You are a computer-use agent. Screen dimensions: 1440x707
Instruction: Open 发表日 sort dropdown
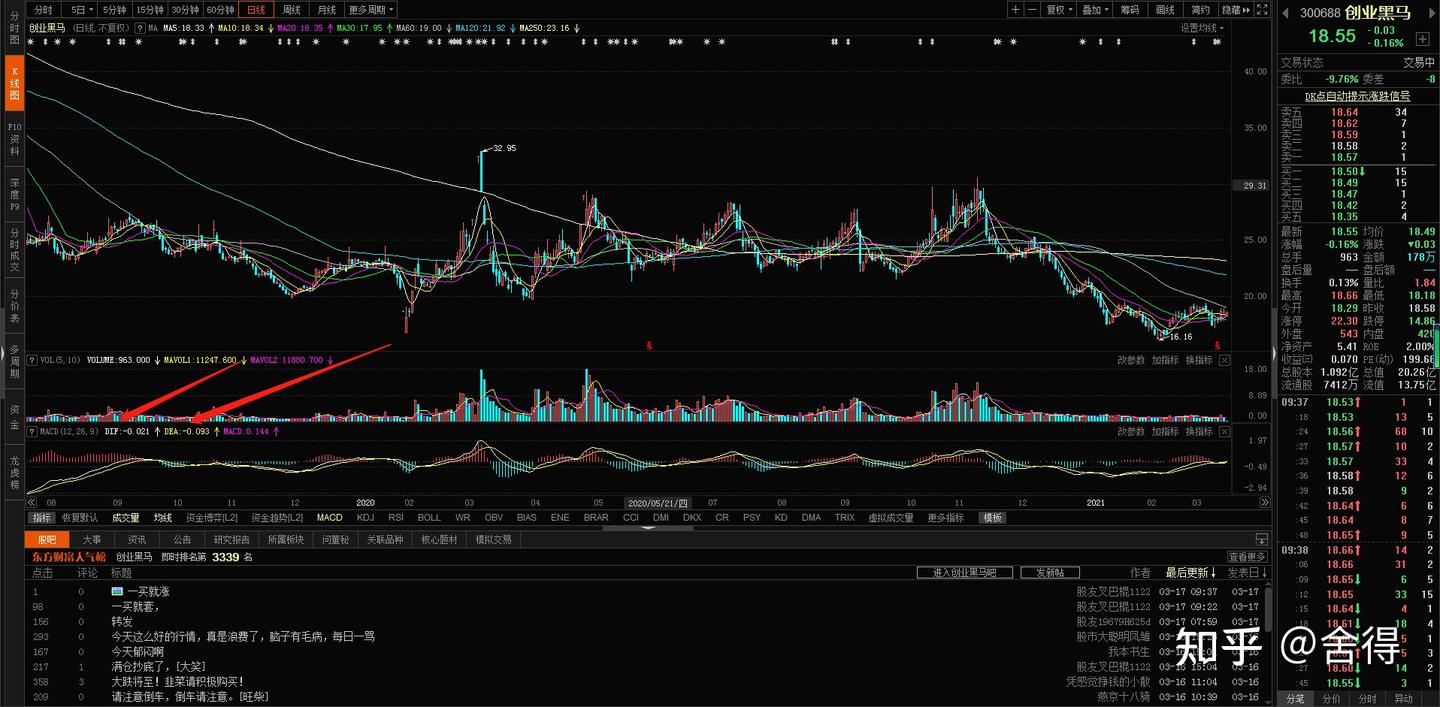tap(1246, 573)
